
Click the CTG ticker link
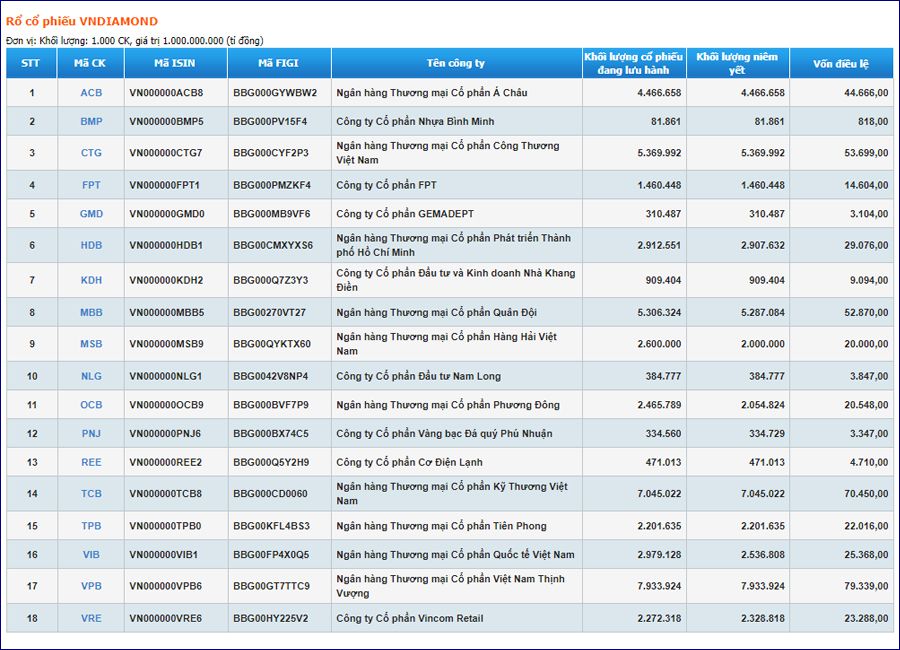click(91, 153)
